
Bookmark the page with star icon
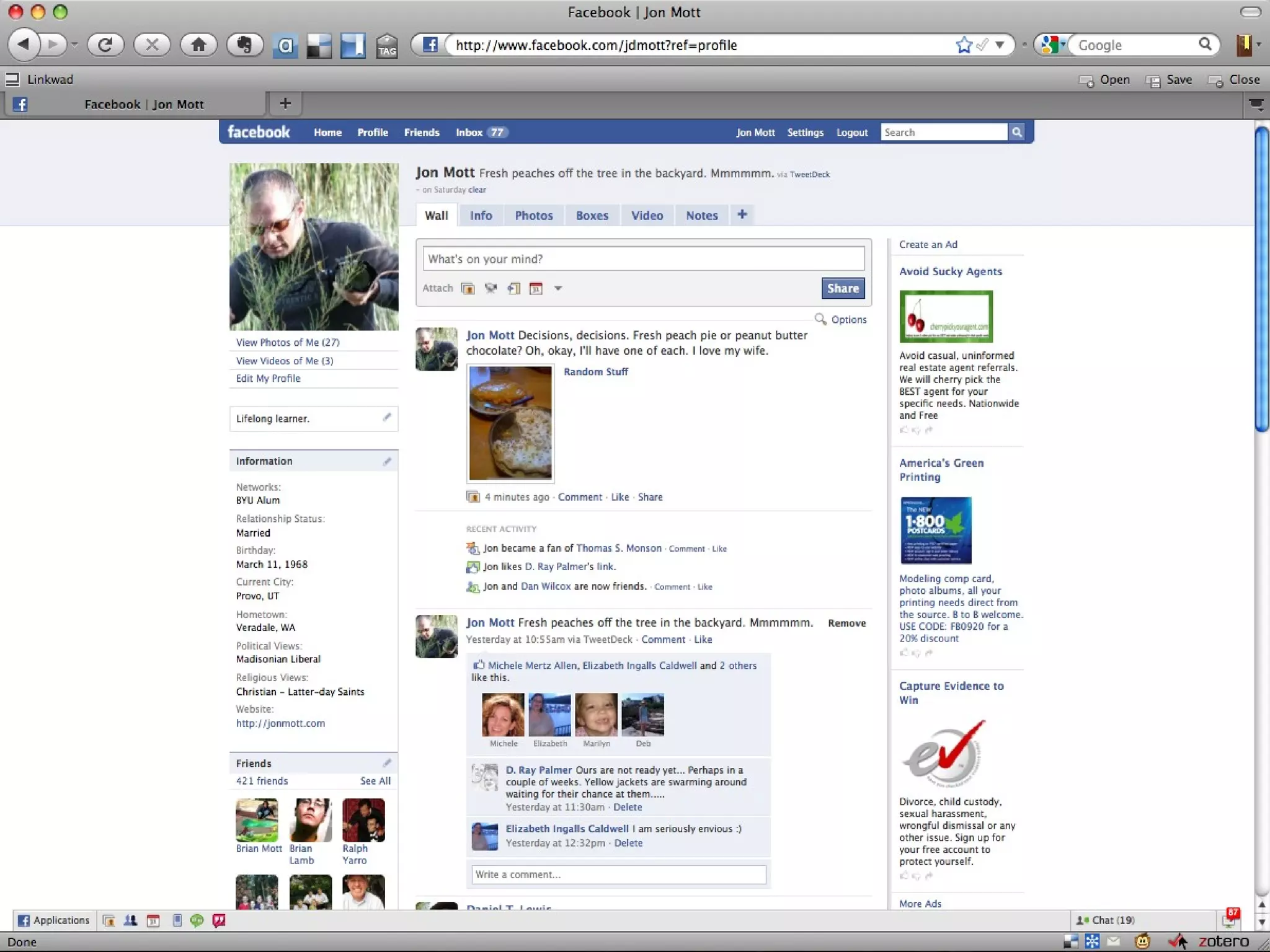[x=963, y=45]
